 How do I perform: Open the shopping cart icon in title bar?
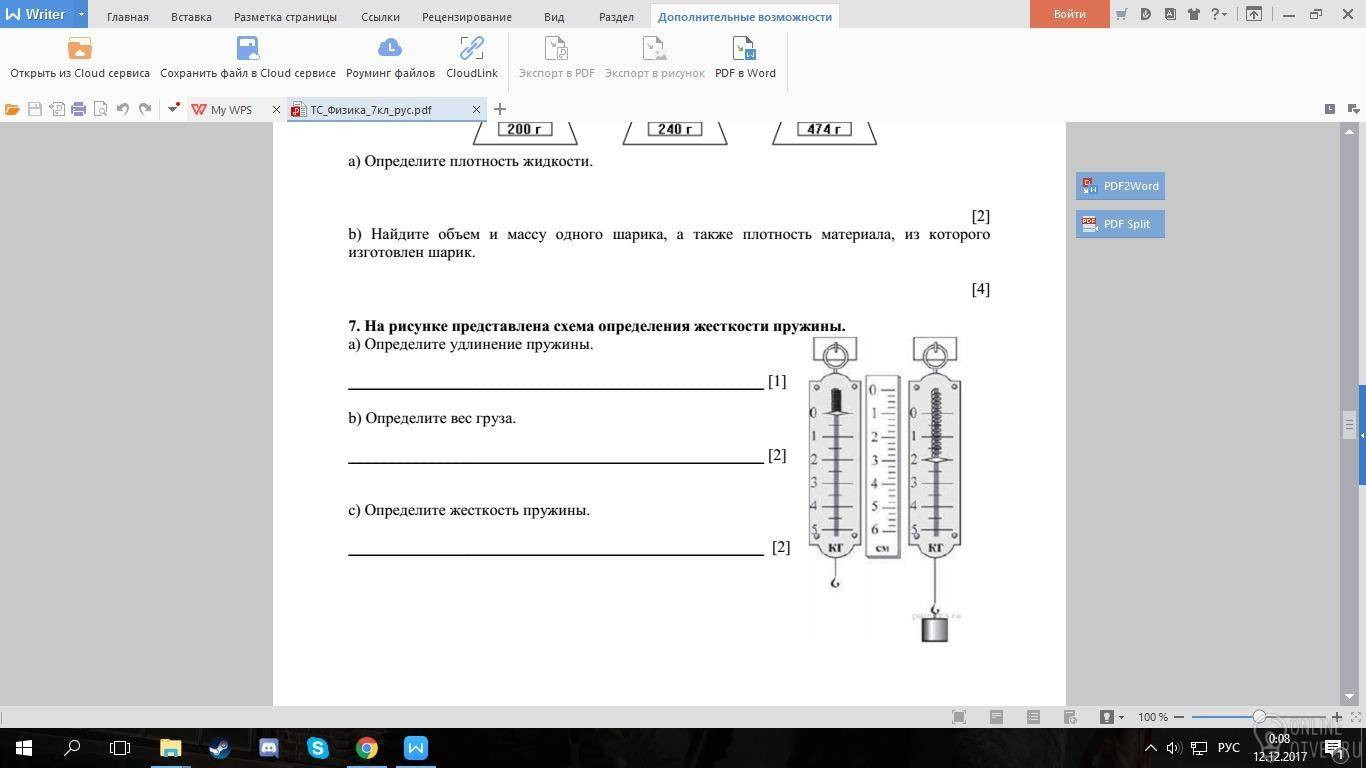coord(1122,14)
